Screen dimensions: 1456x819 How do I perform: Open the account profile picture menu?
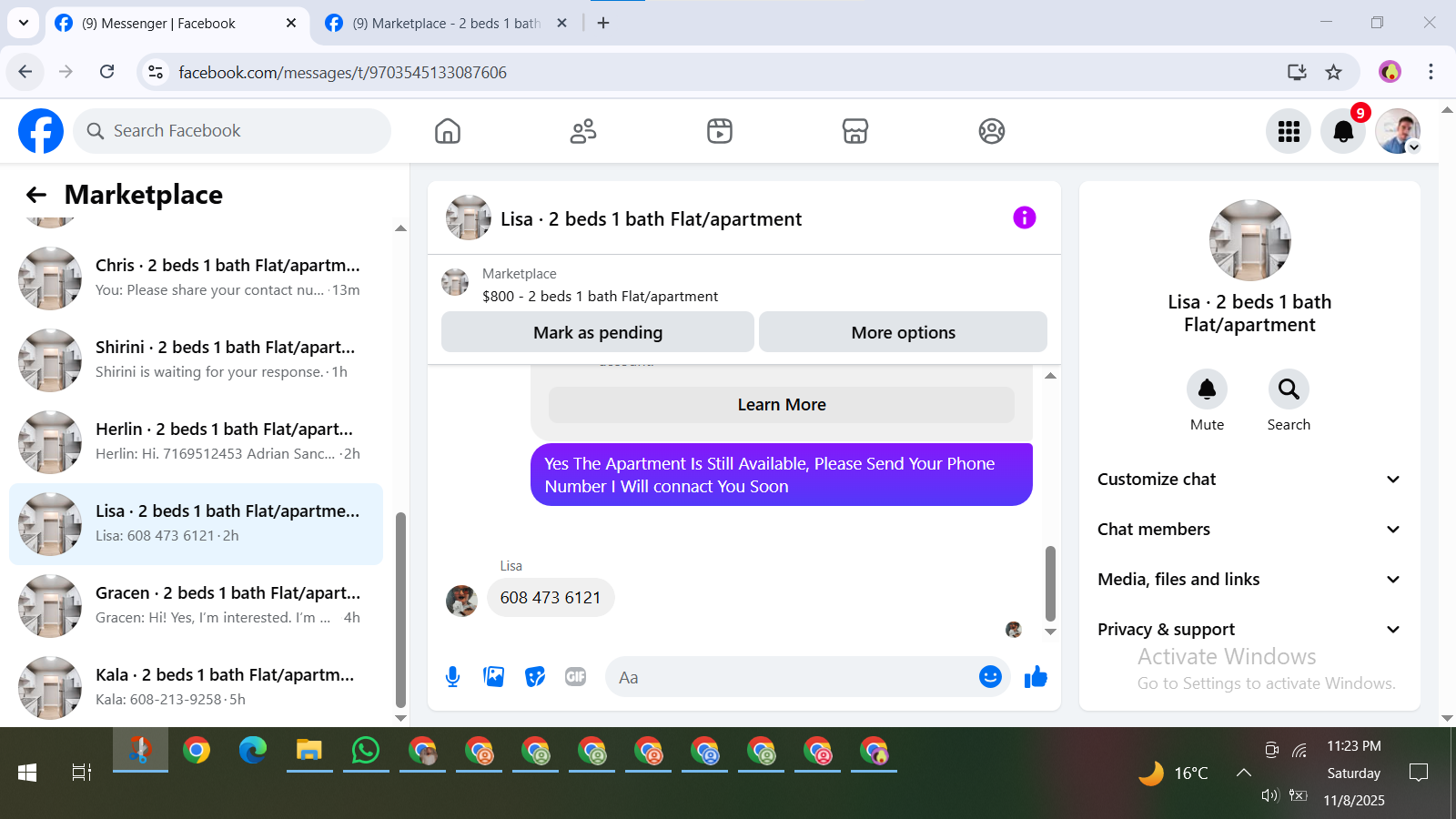point(1398,131)
